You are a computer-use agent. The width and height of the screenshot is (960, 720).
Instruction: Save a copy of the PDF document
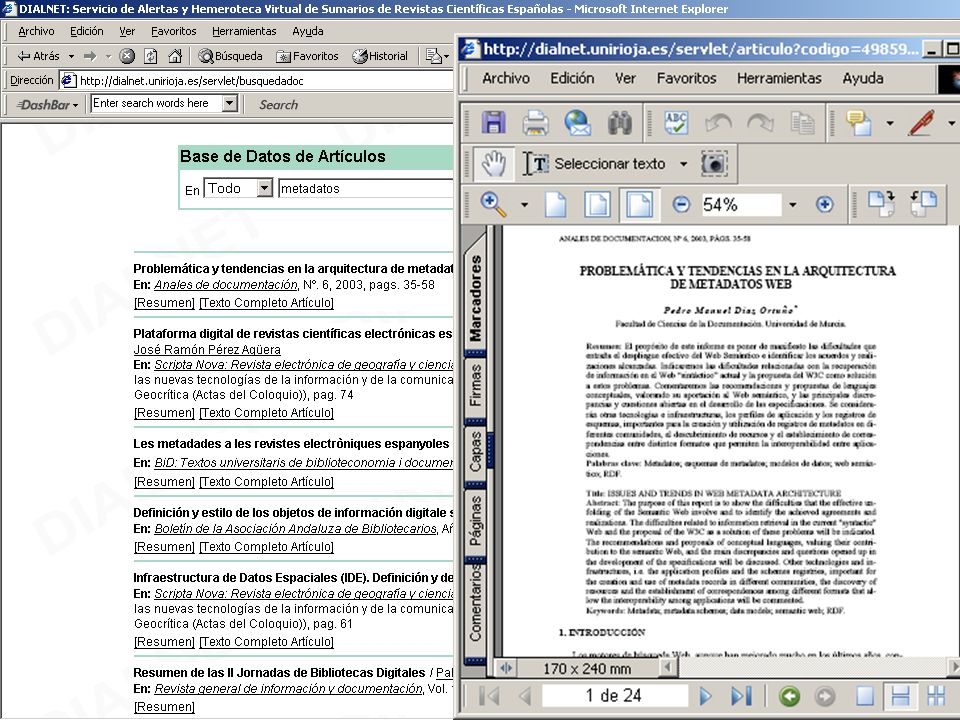coord(493,122)
